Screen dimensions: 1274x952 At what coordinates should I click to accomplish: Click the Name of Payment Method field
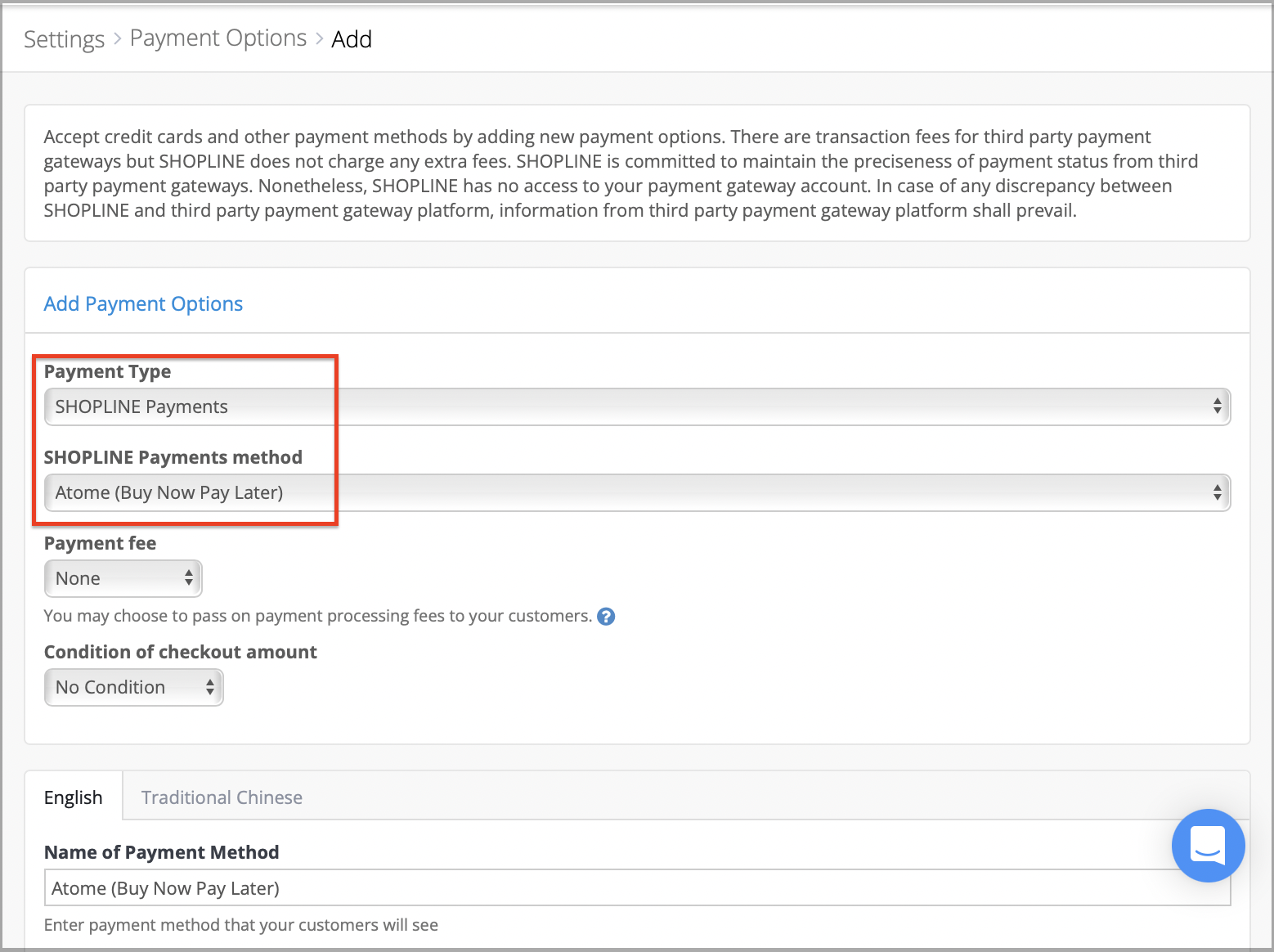click(x=637, y=887)
